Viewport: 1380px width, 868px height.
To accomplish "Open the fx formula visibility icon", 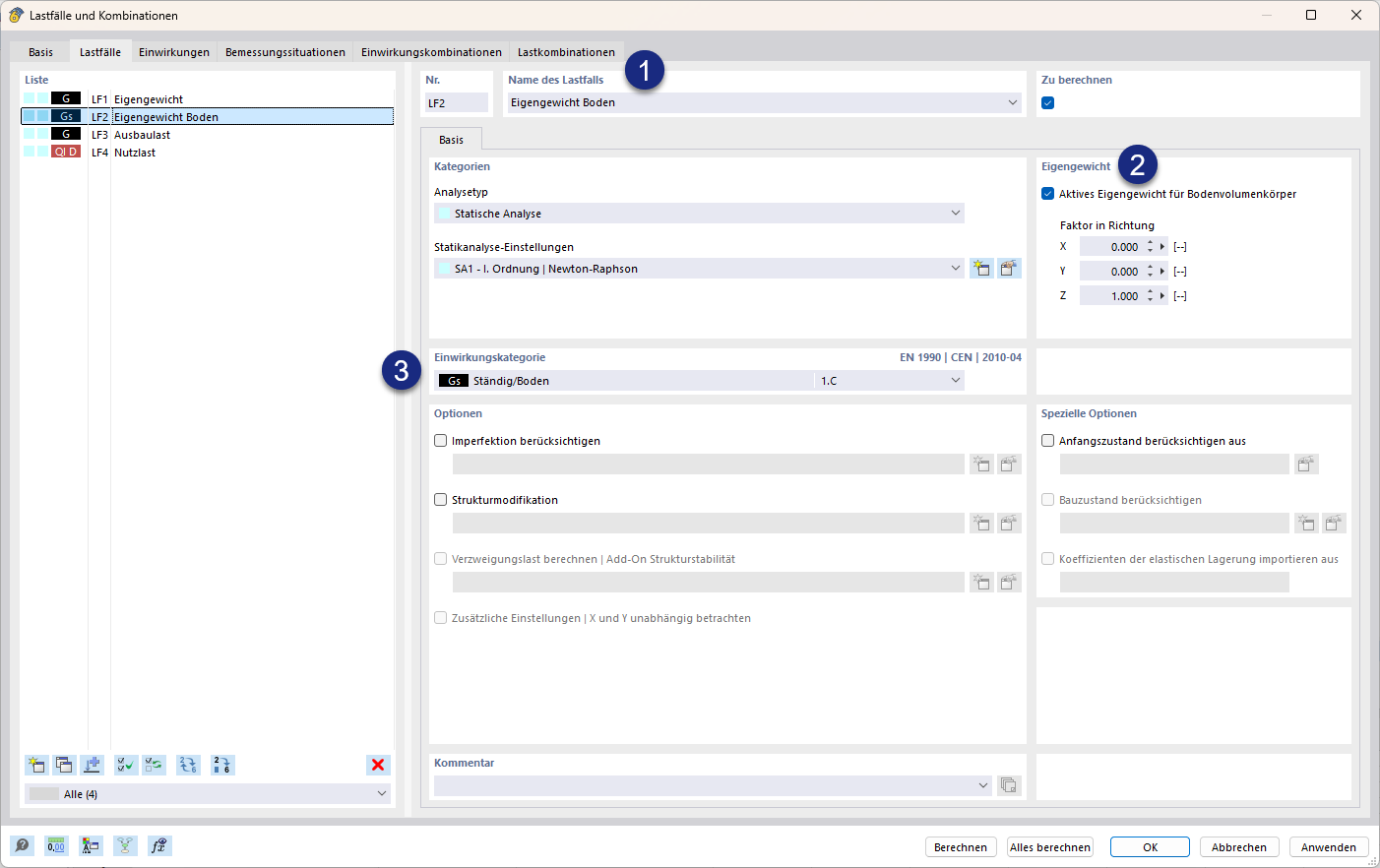I will 159,845.
